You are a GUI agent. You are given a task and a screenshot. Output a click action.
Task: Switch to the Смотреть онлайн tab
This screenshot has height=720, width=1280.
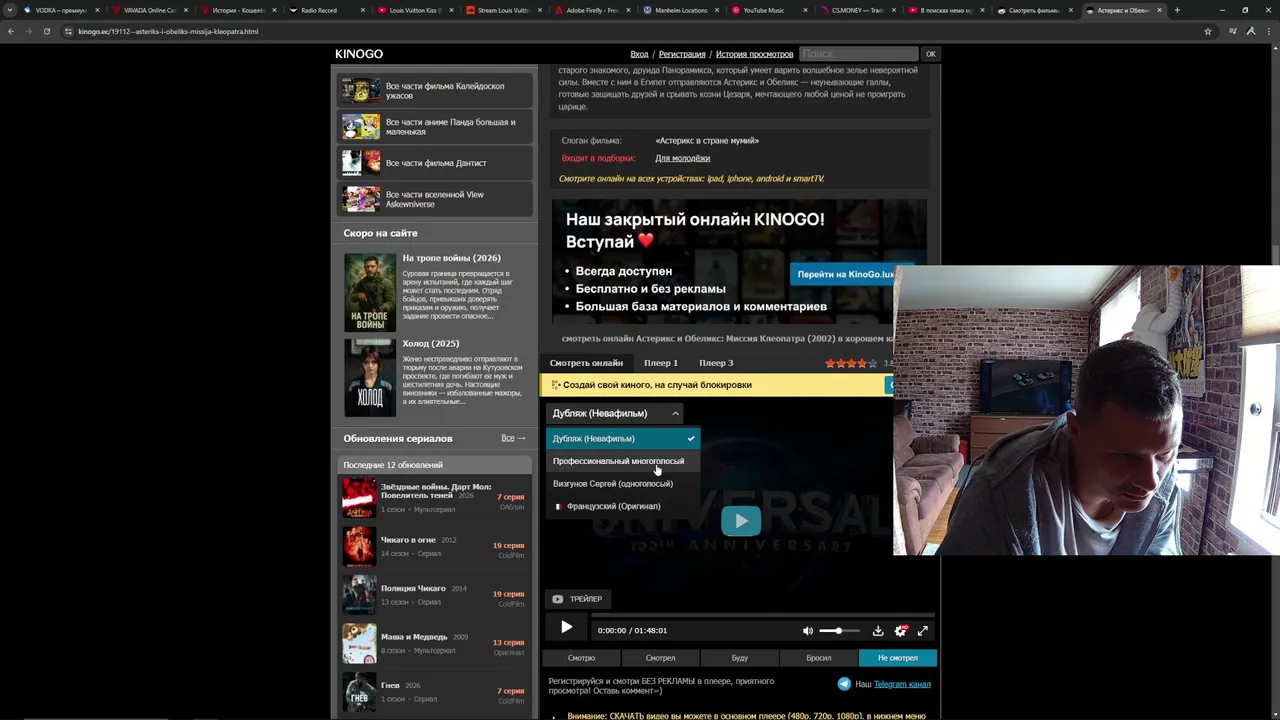pos(586,363)
